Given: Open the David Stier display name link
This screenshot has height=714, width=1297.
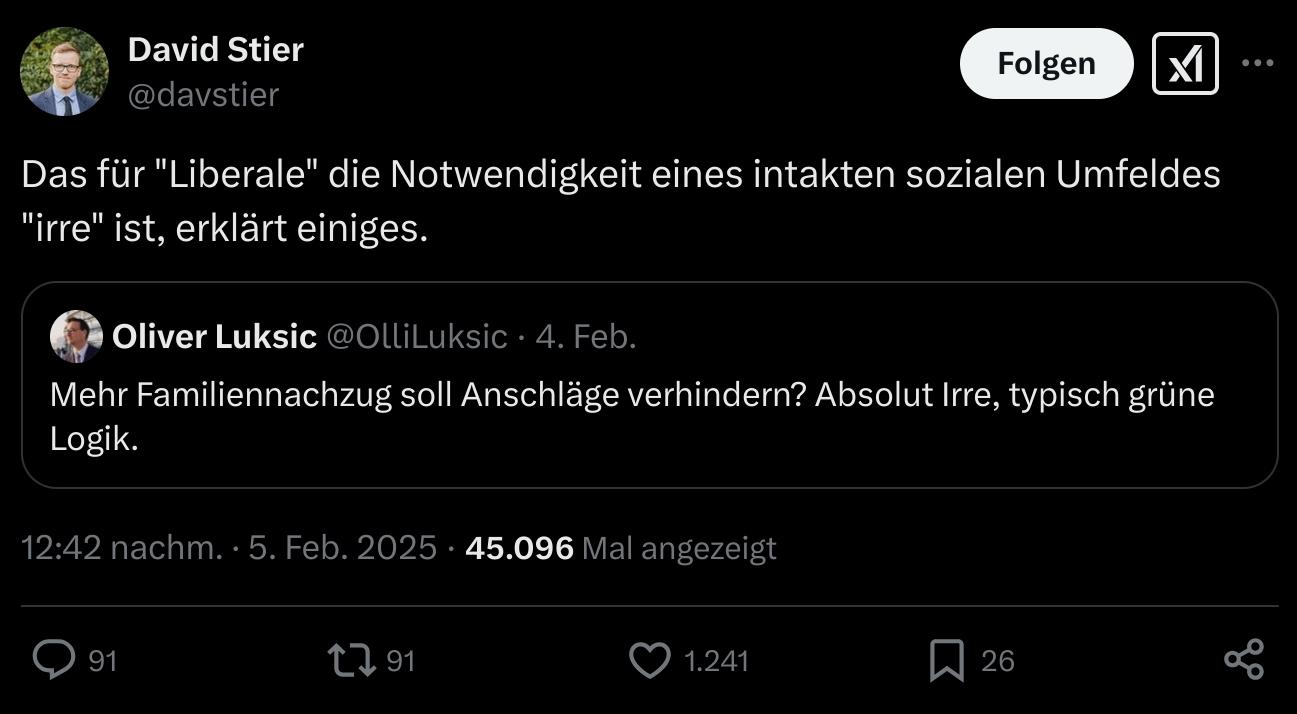Looking at the screenshot, I should click(215, 49).
